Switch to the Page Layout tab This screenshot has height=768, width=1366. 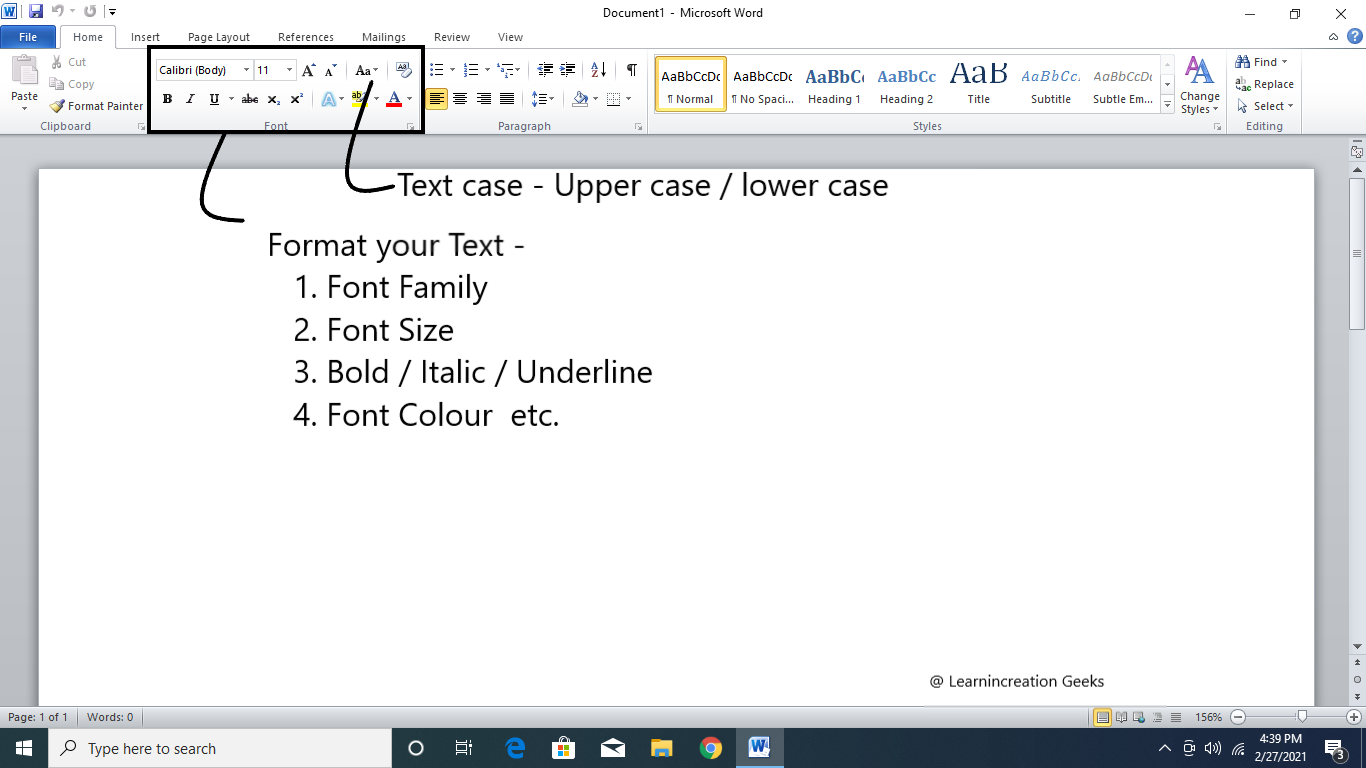click(219, 37)
